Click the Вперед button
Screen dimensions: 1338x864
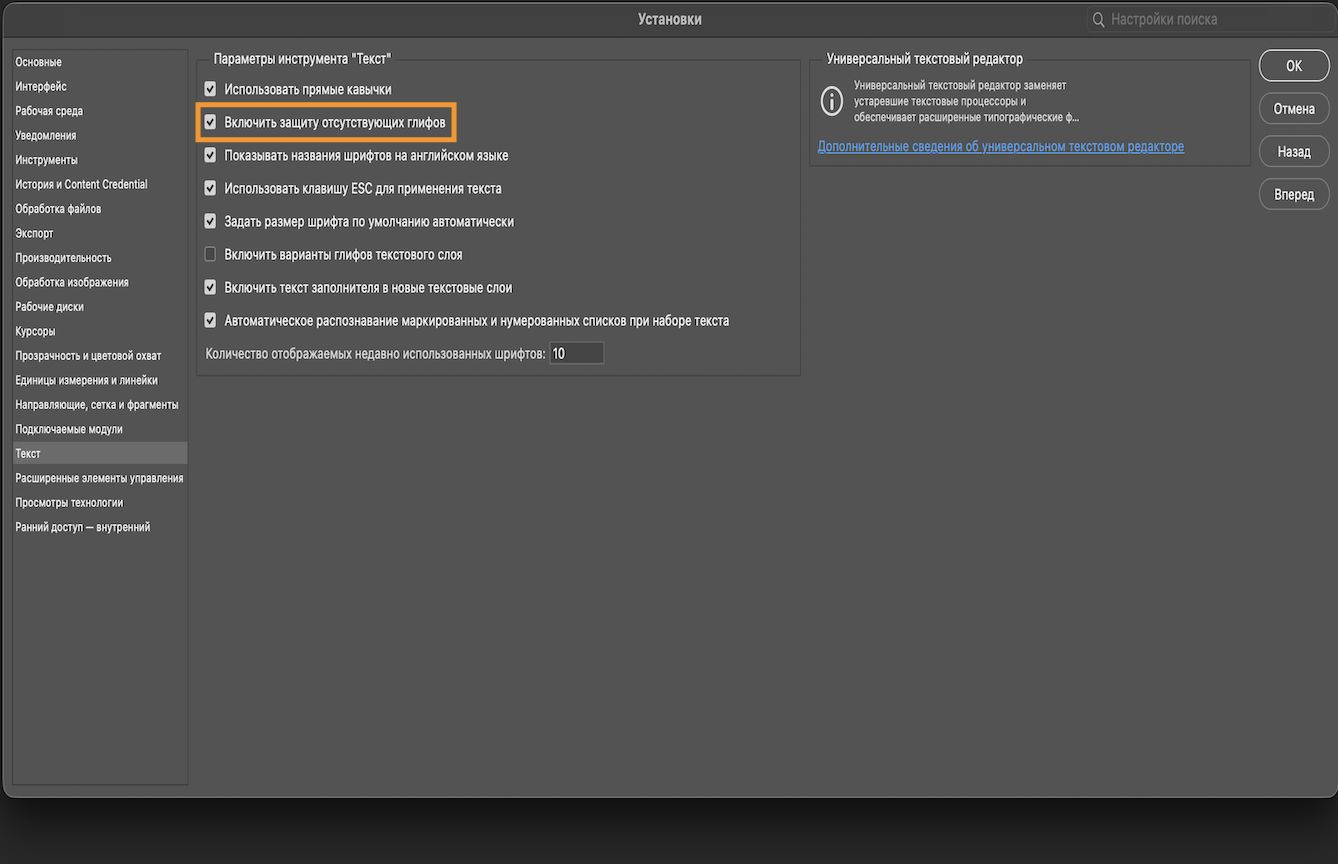1293,194
